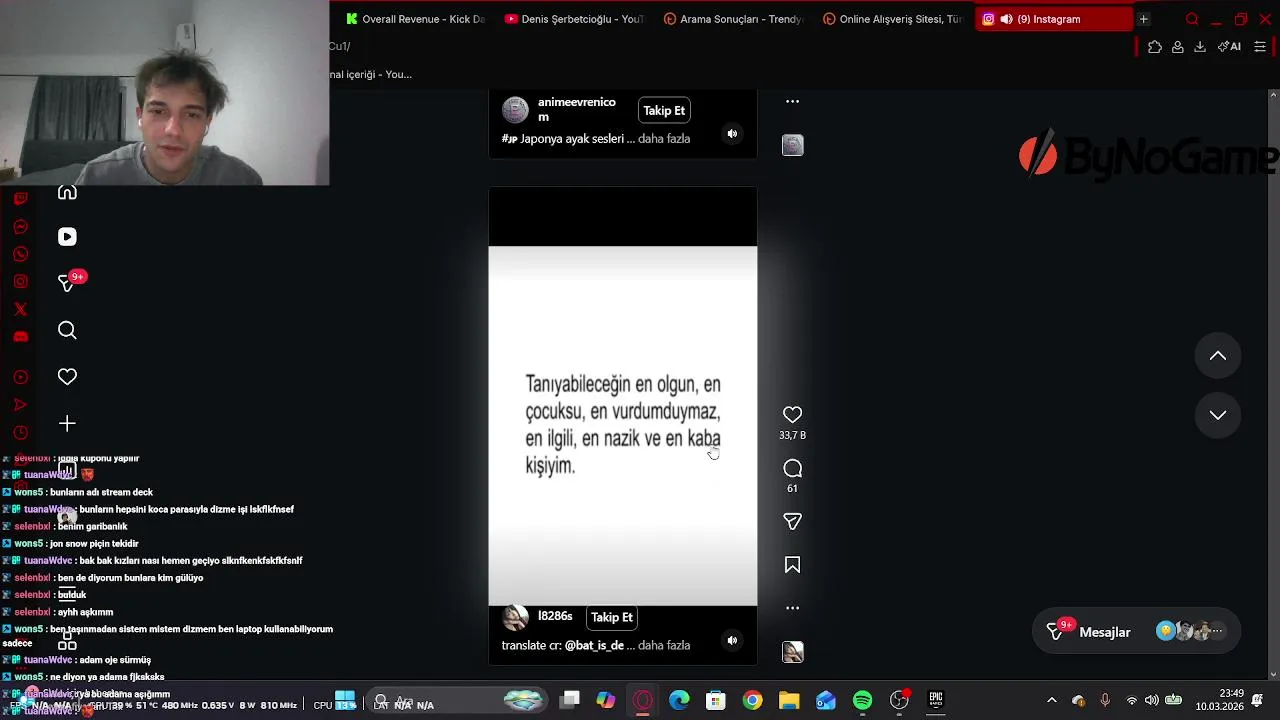The image size is (1280, 720).
Task: Share the current reel
Action: coord(792,522)
